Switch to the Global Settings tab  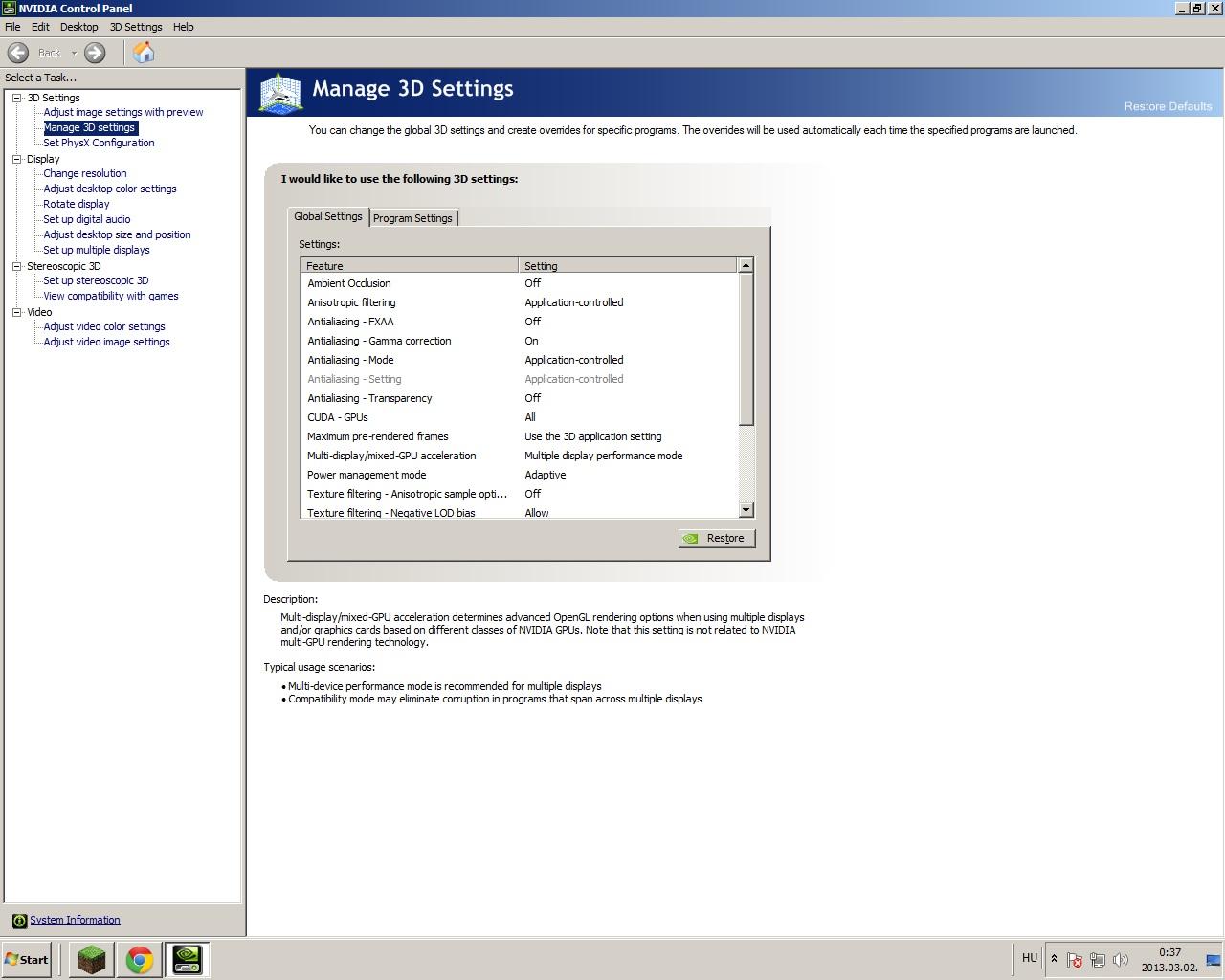click(x=328, y=216)
